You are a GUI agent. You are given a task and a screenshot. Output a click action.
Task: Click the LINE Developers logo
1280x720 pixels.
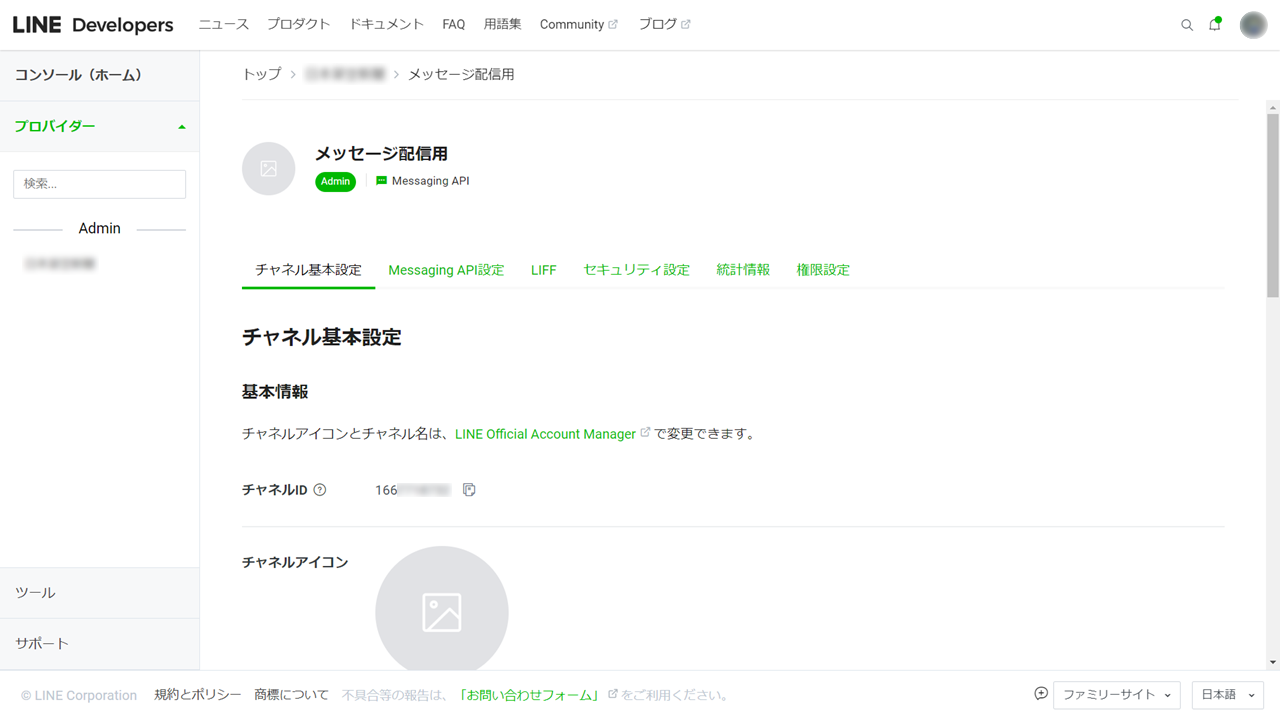pos(93,25)
